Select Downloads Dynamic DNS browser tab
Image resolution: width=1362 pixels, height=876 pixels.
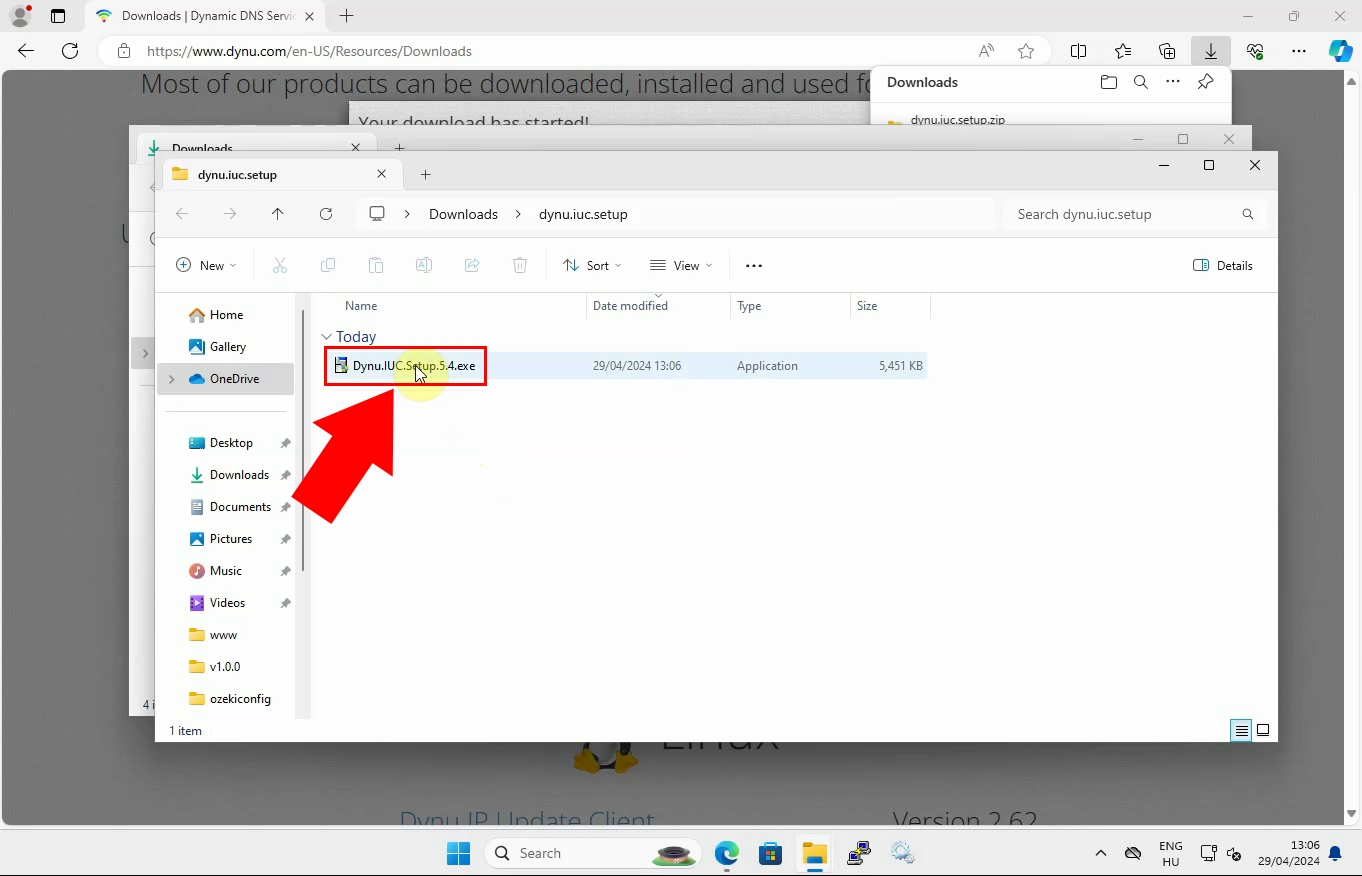click(x=204, y=16)
